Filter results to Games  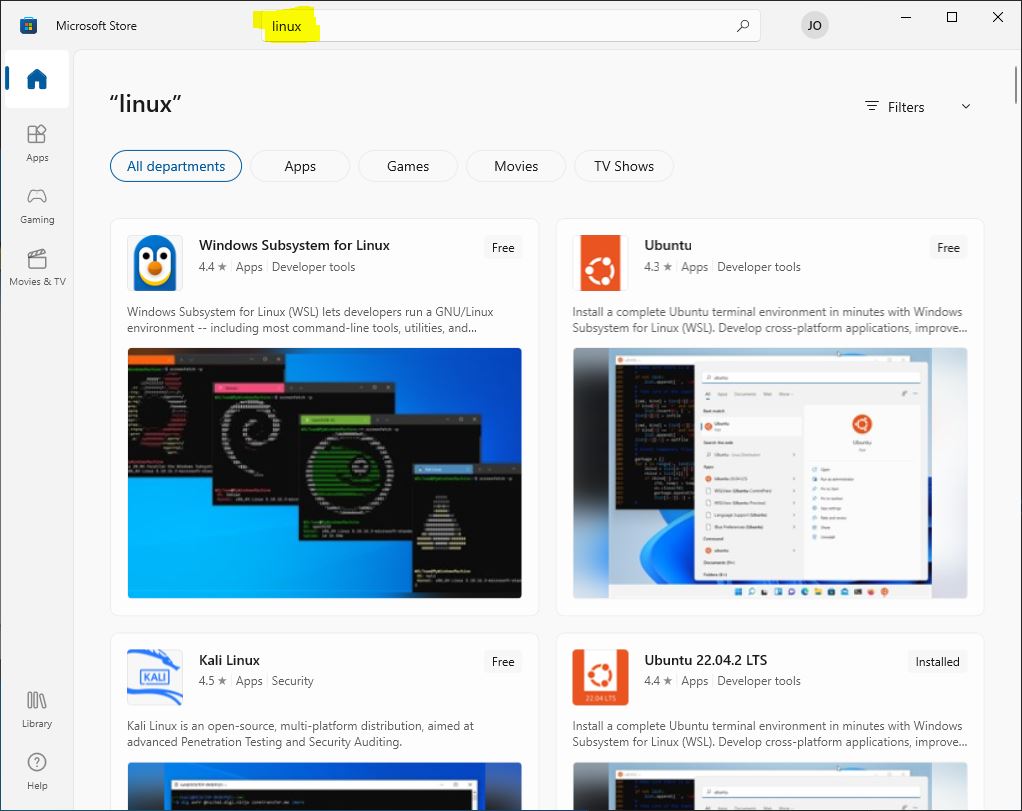point(408,166)
